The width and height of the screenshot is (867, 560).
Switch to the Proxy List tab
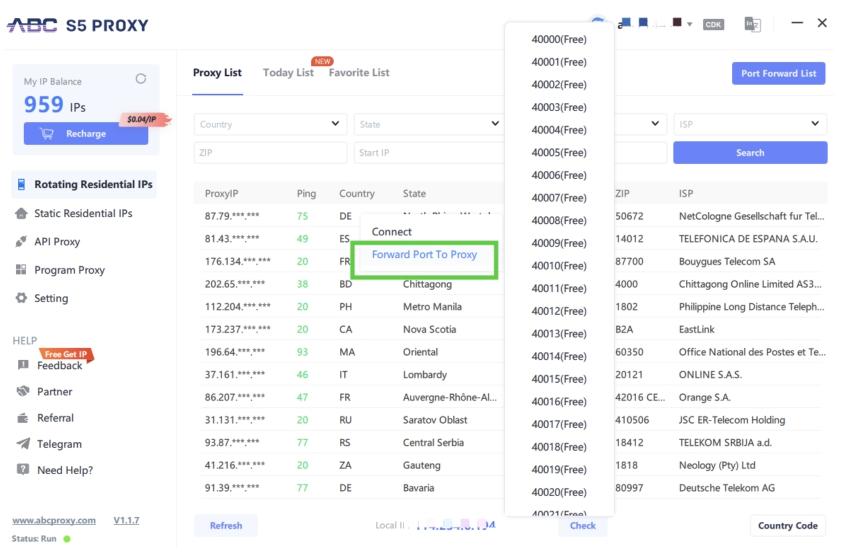[x=217, y=72]
